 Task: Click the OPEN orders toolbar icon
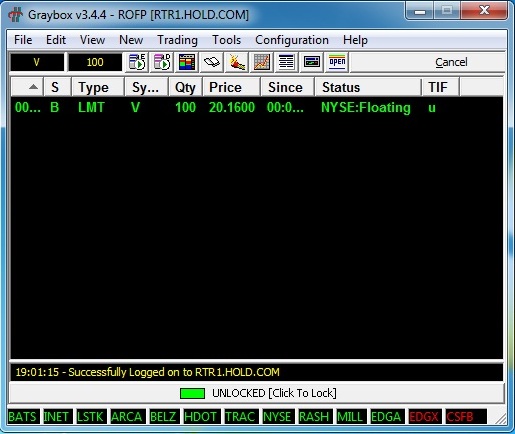pyautogui.click(x=337, y=62)
